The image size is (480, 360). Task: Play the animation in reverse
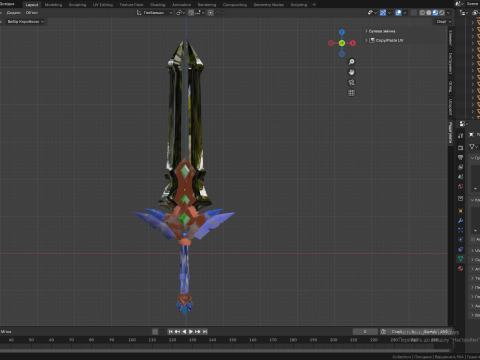click(184, 332)
